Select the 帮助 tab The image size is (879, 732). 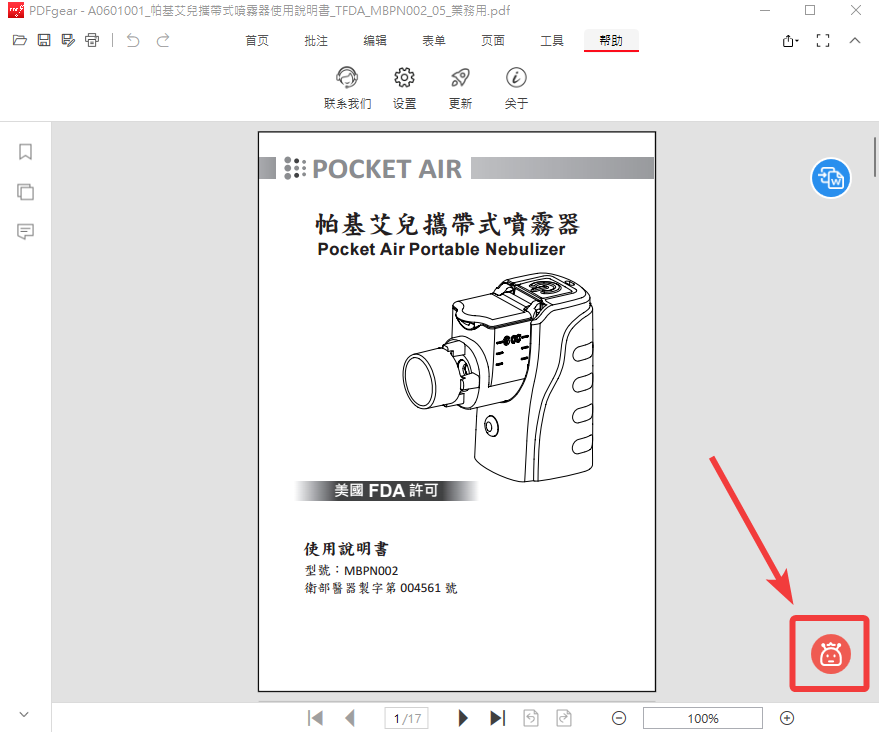pos(610,40)
